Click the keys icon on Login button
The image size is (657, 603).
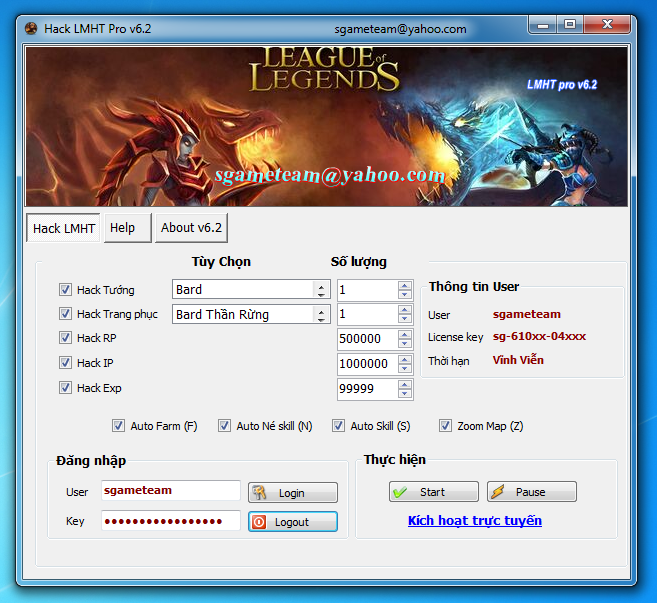pyautogui.click(x=259, y=492)
